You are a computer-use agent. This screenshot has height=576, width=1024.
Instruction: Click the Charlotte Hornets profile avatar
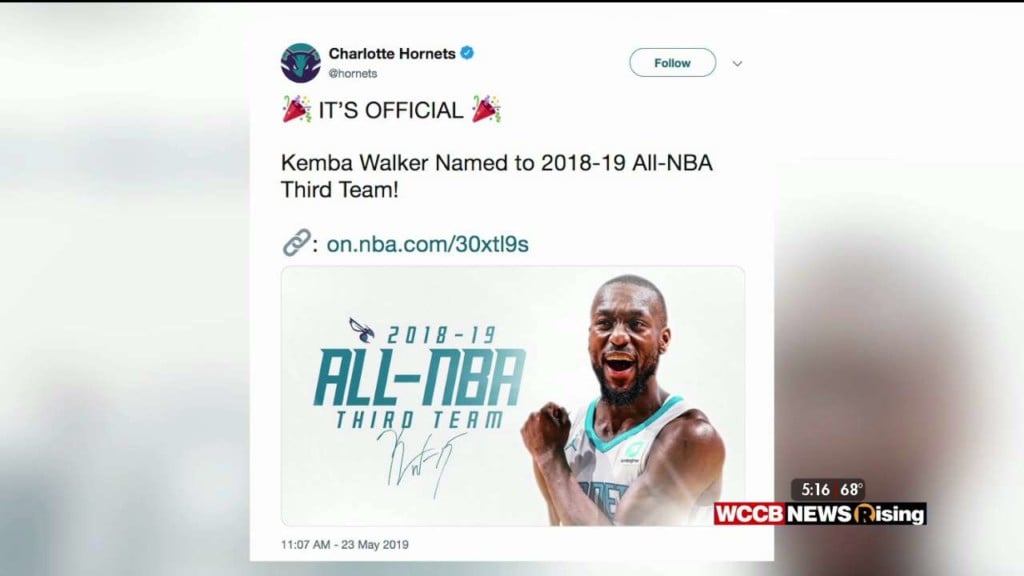pos(300,63)
